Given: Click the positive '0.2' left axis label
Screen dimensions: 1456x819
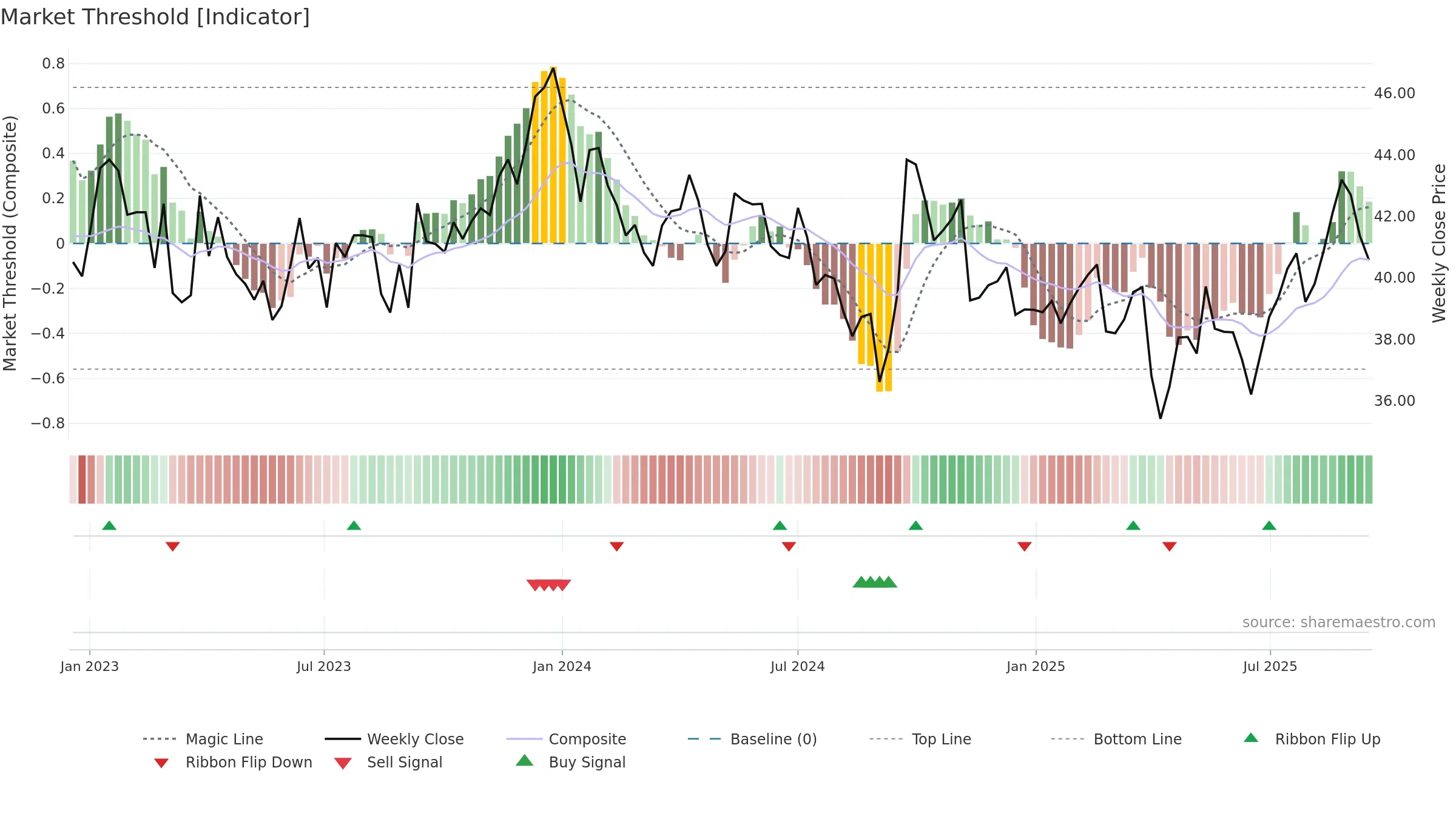Looking at the screenshot, I should 53,198.
